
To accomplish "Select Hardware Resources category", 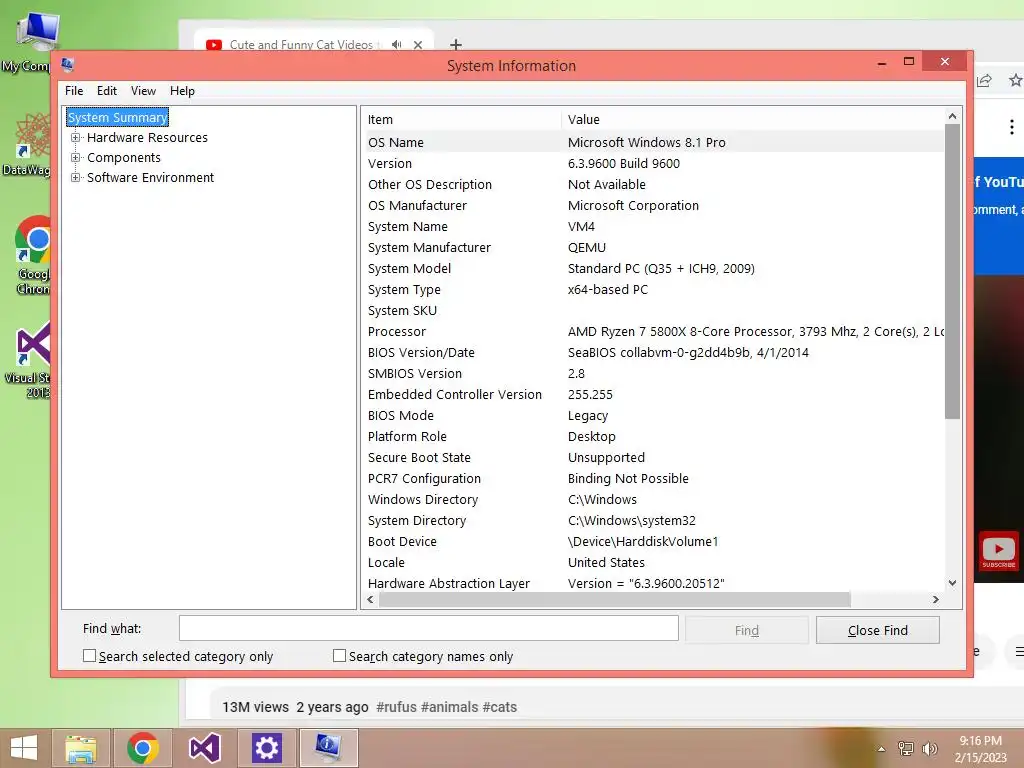I will (147, 138).
